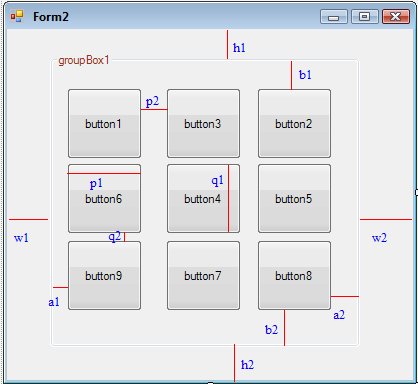The image size is (418, 384).
Task: Click the Form2 title bar text
Action: 51,17
